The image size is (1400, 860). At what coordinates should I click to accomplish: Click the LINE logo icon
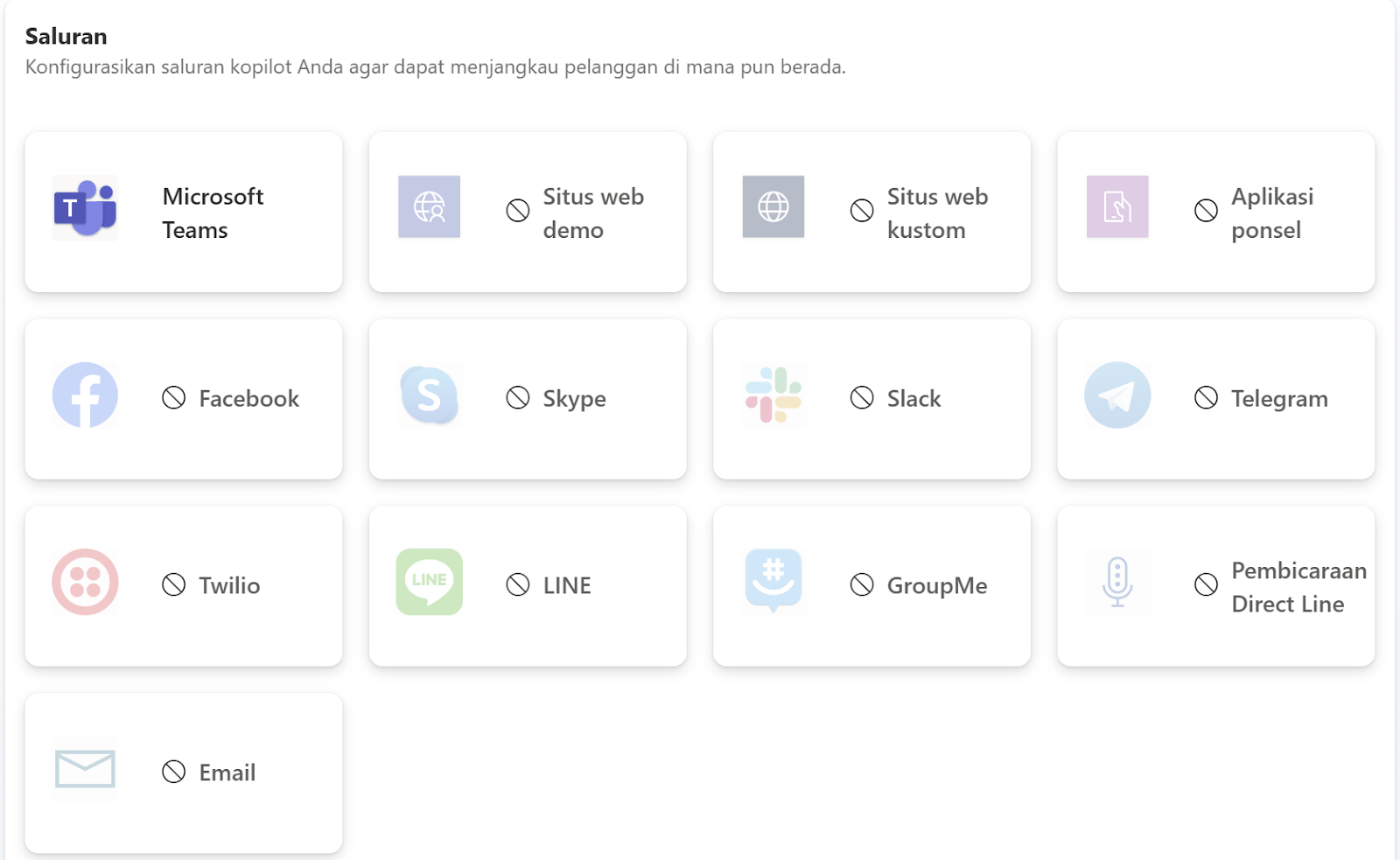pos(429,582)
